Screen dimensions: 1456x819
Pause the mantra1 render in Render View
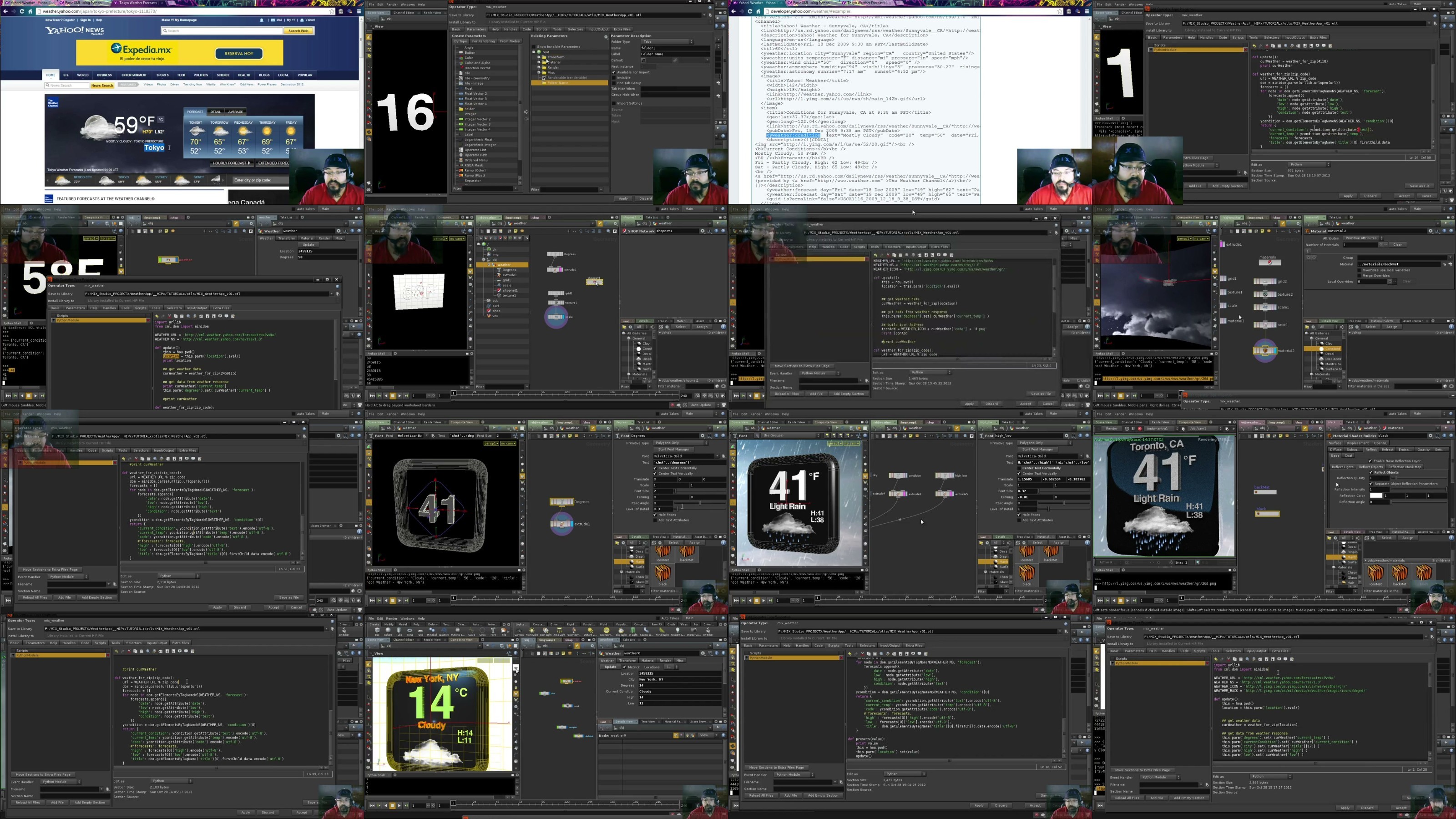pyautogui.click(x=1133, y=429)
